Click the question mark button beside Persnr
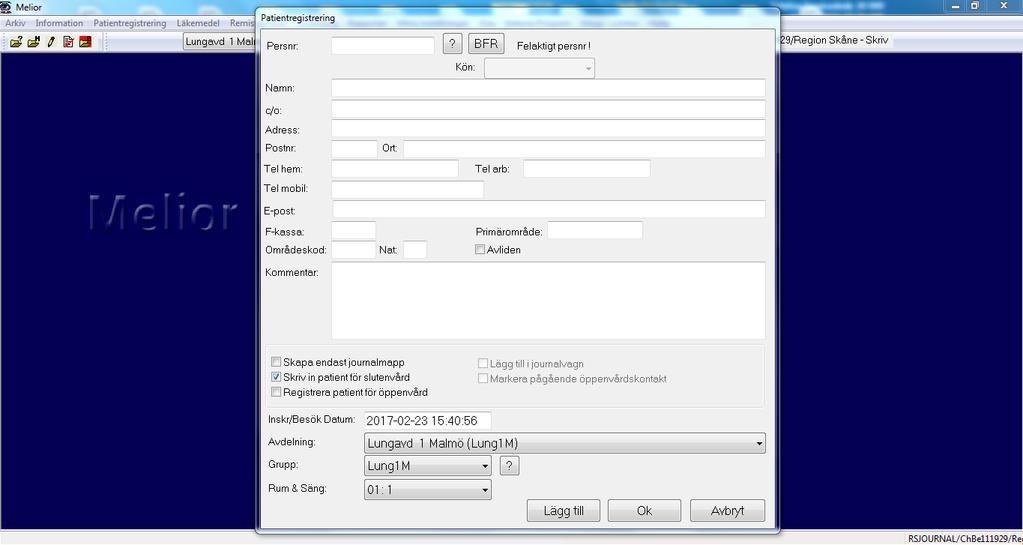Screen dimensions: 1023x545 point(453,44)
